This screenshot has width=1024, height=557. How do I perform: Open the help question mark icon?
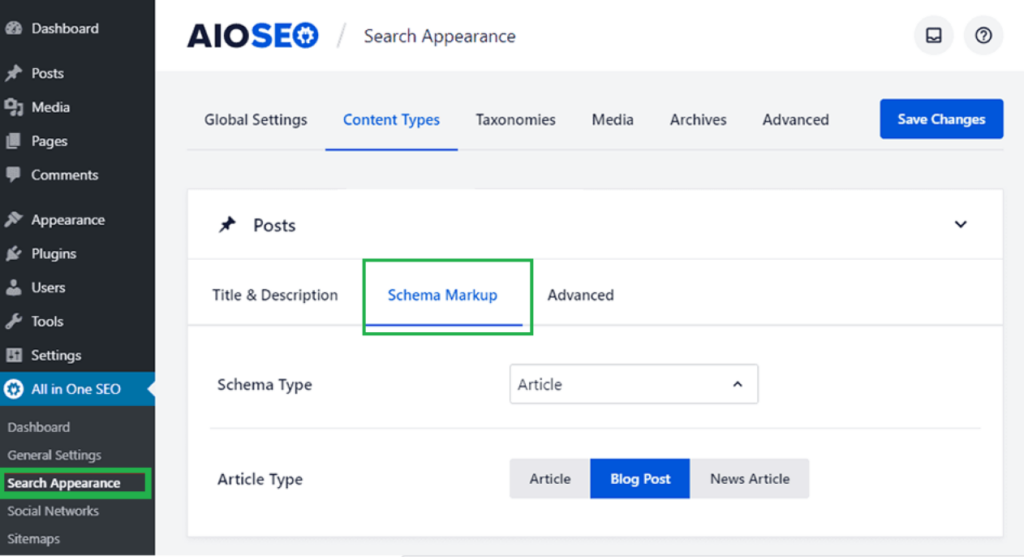[x=983, y=36]
